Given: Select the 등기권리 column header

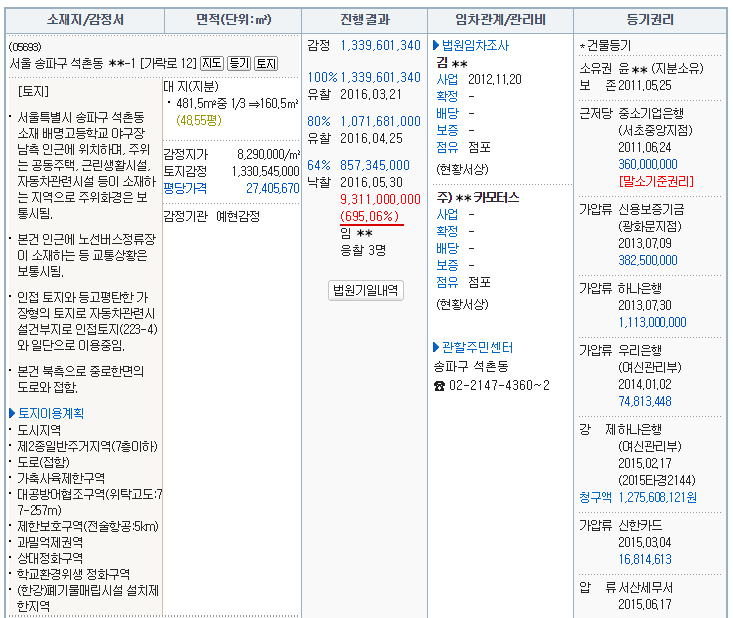Looking at the screenshot, I should point(650,20).
